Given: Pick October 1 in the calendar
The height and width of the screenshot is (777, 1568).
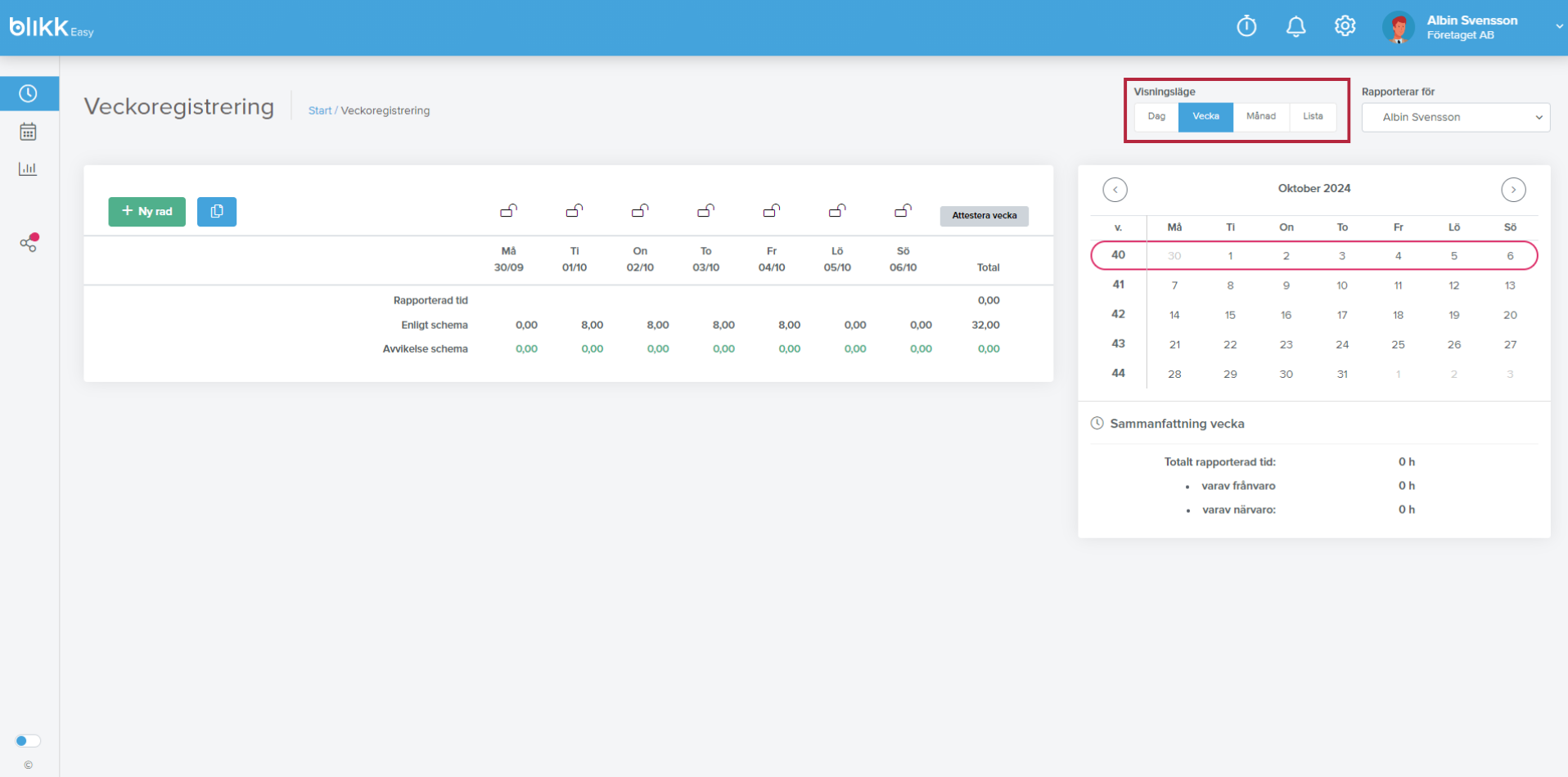Looking at the screenshot, I should pyautogui.click(x=1230, y=256).
